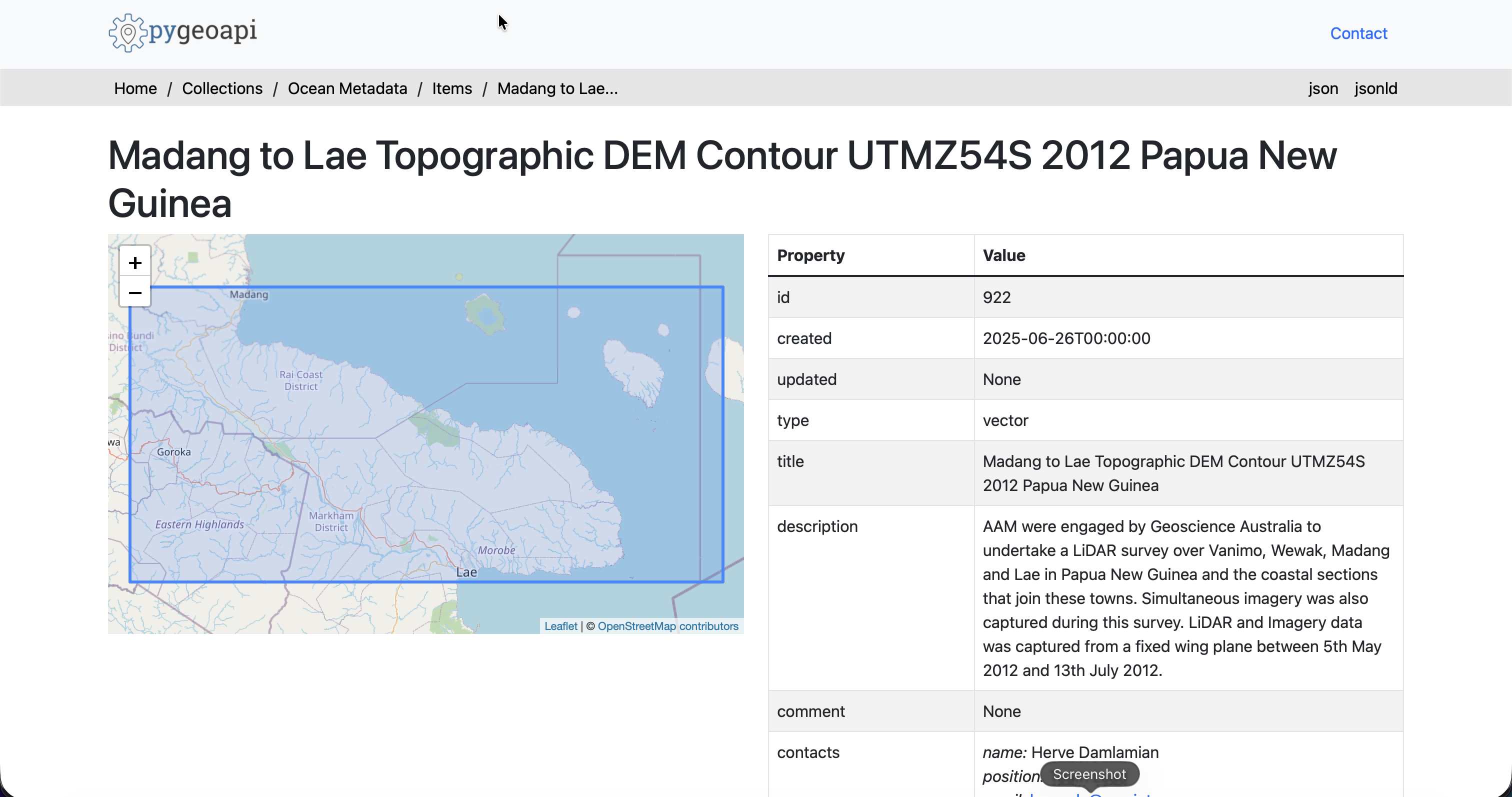Zoom out the map with minus button
Viewport: 1512px width, 797px height.
[x=135, y=292]
